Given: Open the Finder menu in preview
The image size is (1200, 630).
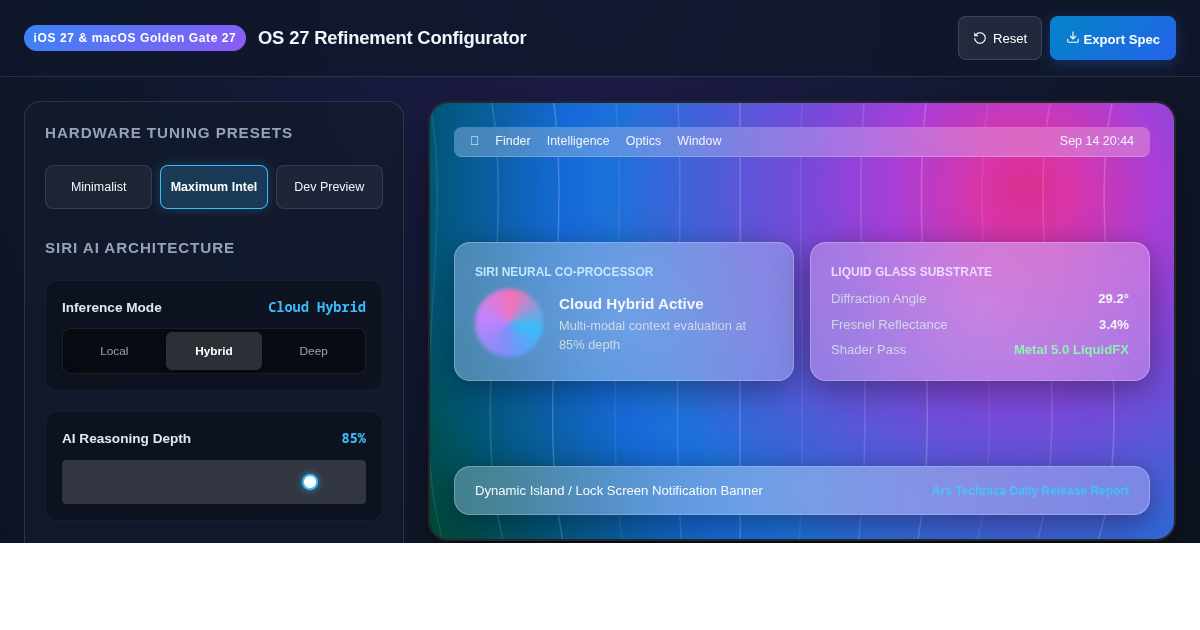Looking at the screenshot, I should [513, 141].
